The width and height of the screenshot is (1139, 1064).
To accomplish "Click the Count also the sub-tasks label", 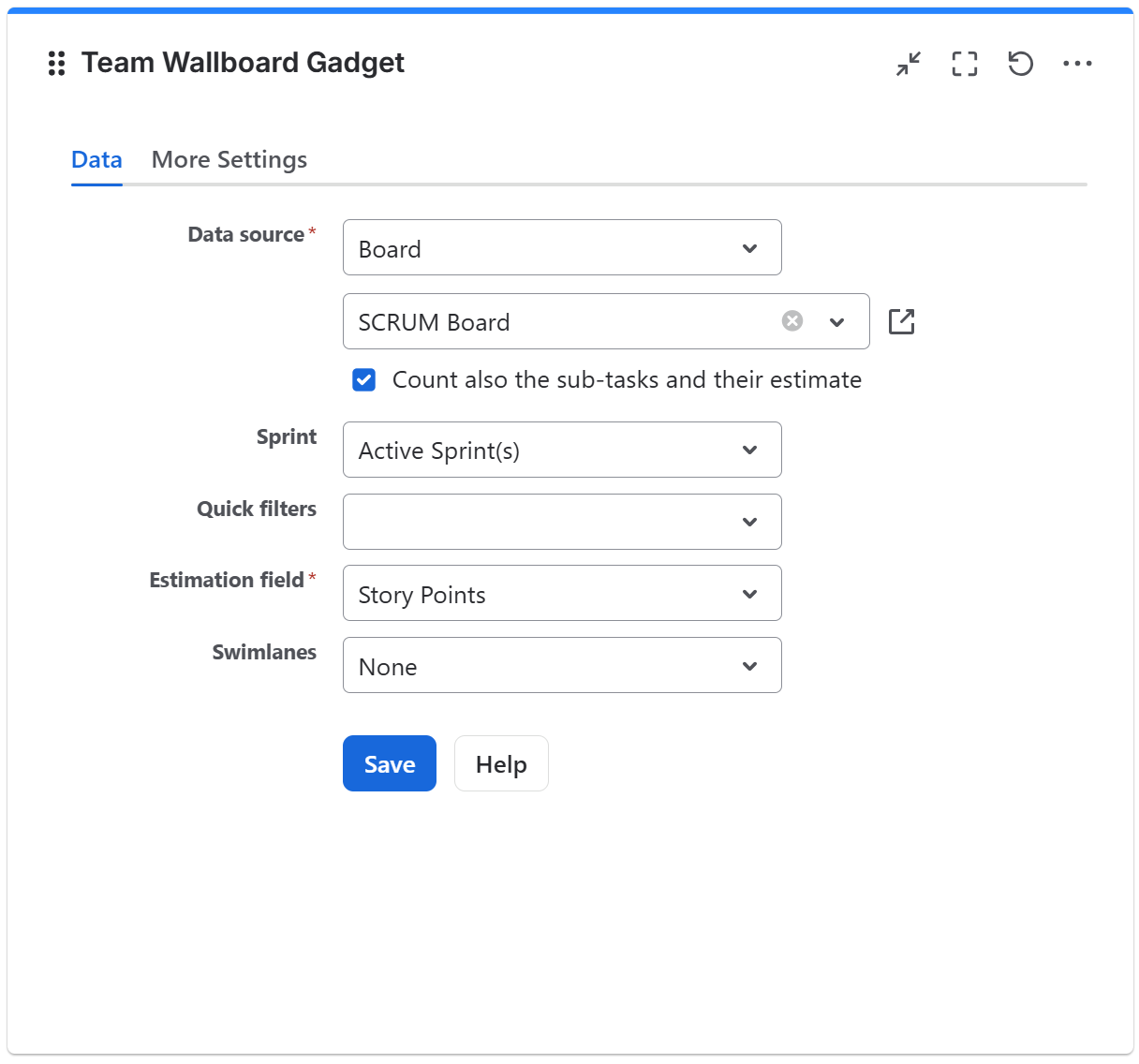I will 627,379.
